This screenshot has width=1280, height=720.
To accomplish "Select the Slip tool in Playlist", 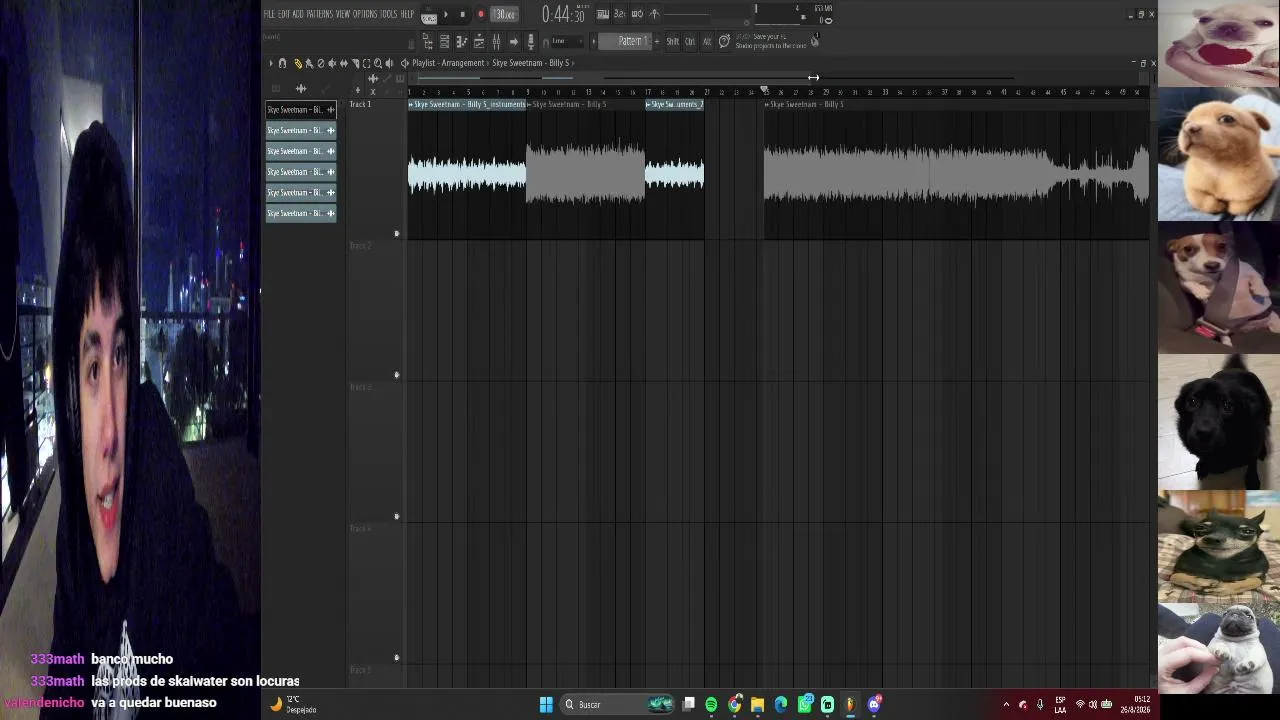I will click(343, 63).
